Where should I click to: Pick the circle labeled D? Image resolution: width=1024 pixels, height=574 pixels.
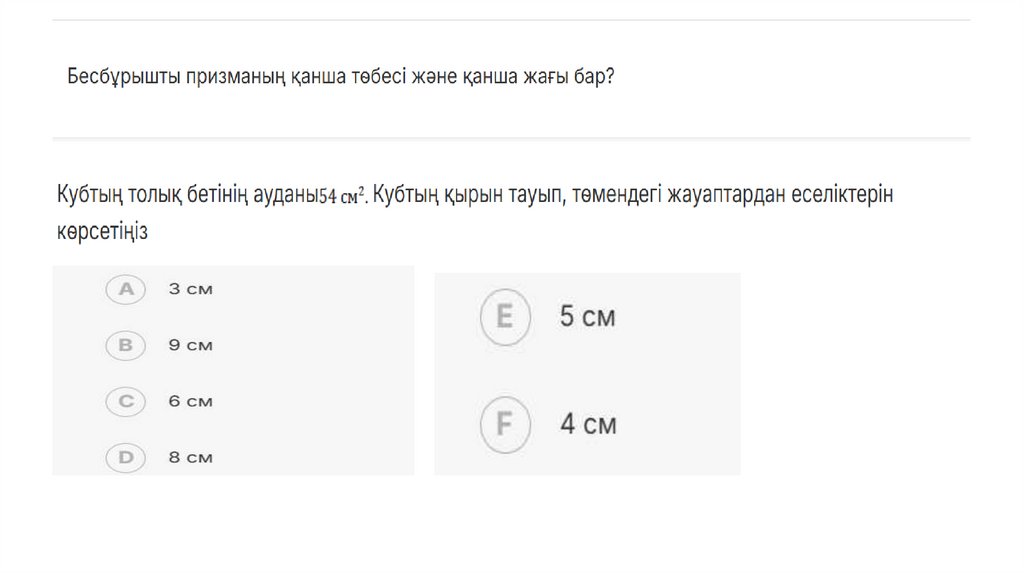click(x=126, y=458)
